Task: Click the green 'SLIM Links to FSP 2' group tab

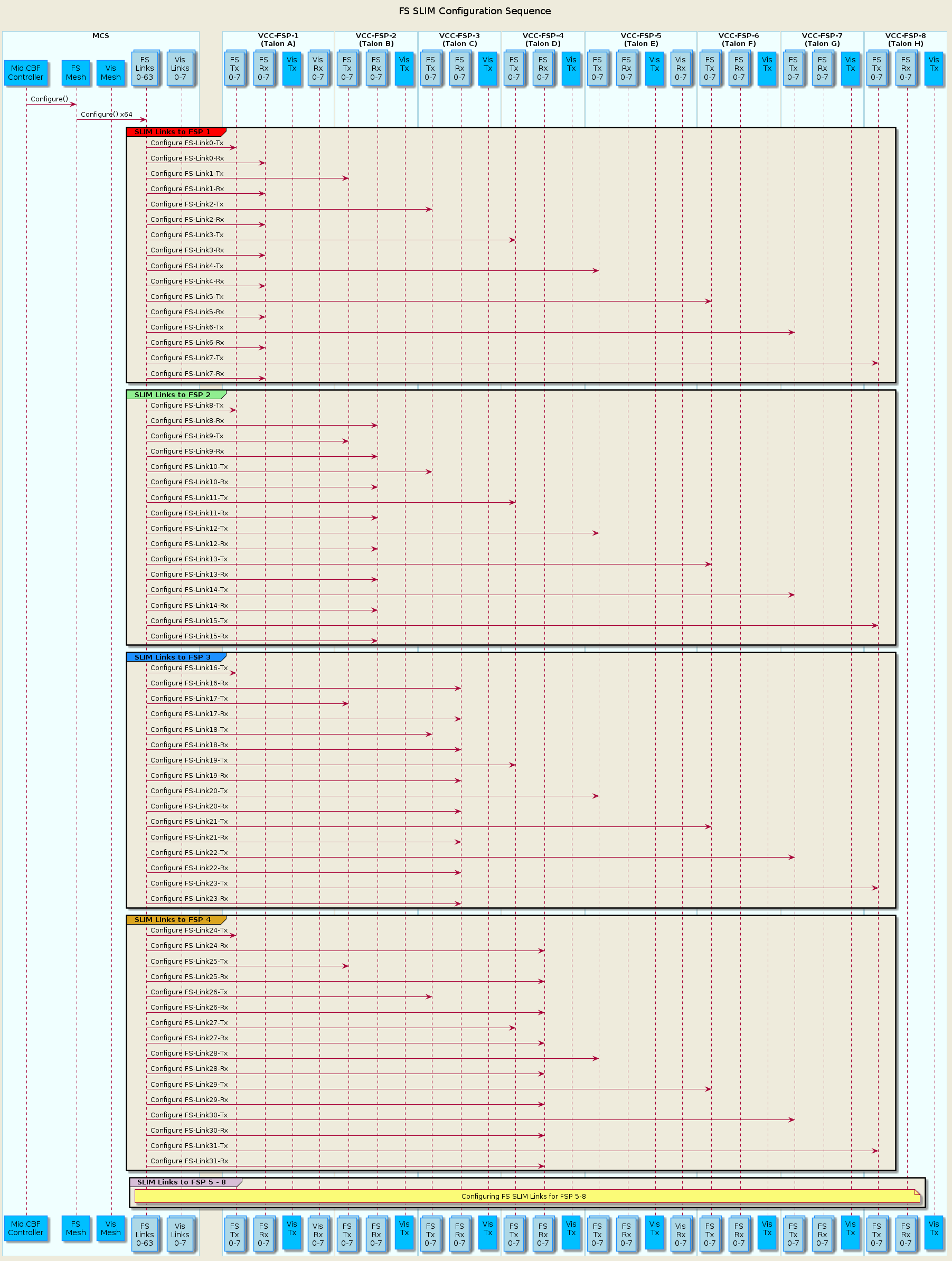Action: point(176,394)
